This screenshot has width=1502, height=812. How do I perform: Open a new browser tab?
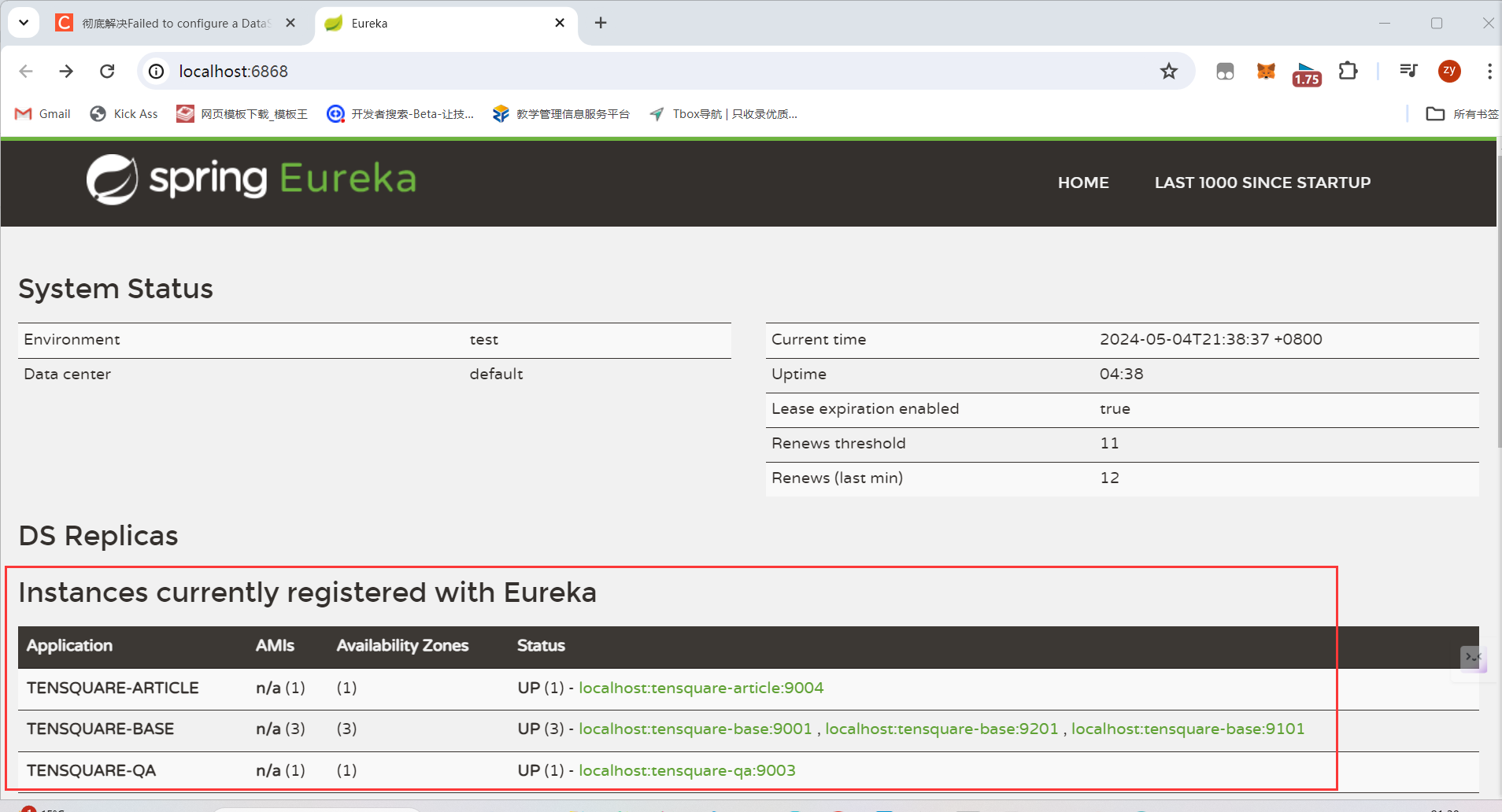(601, 23)
